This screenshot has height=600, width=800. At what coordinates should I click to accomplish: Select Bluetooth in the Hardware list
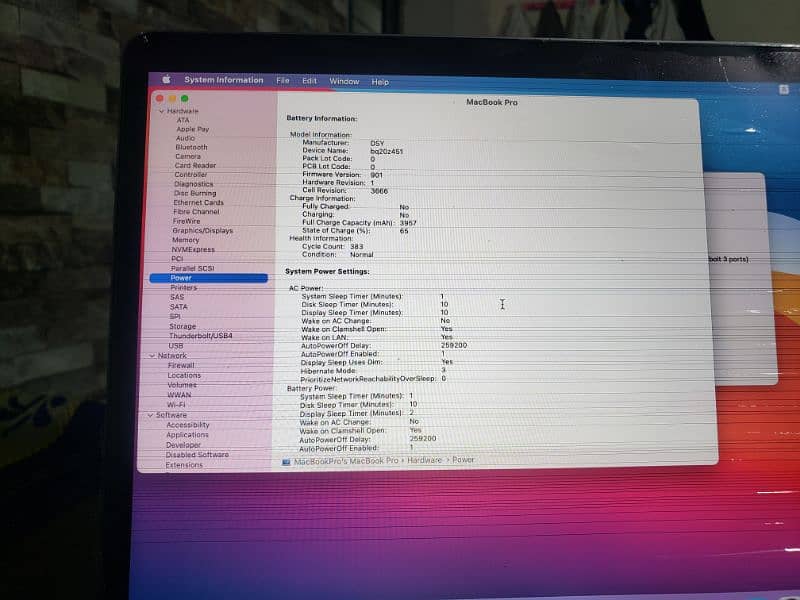click(191, 147)
